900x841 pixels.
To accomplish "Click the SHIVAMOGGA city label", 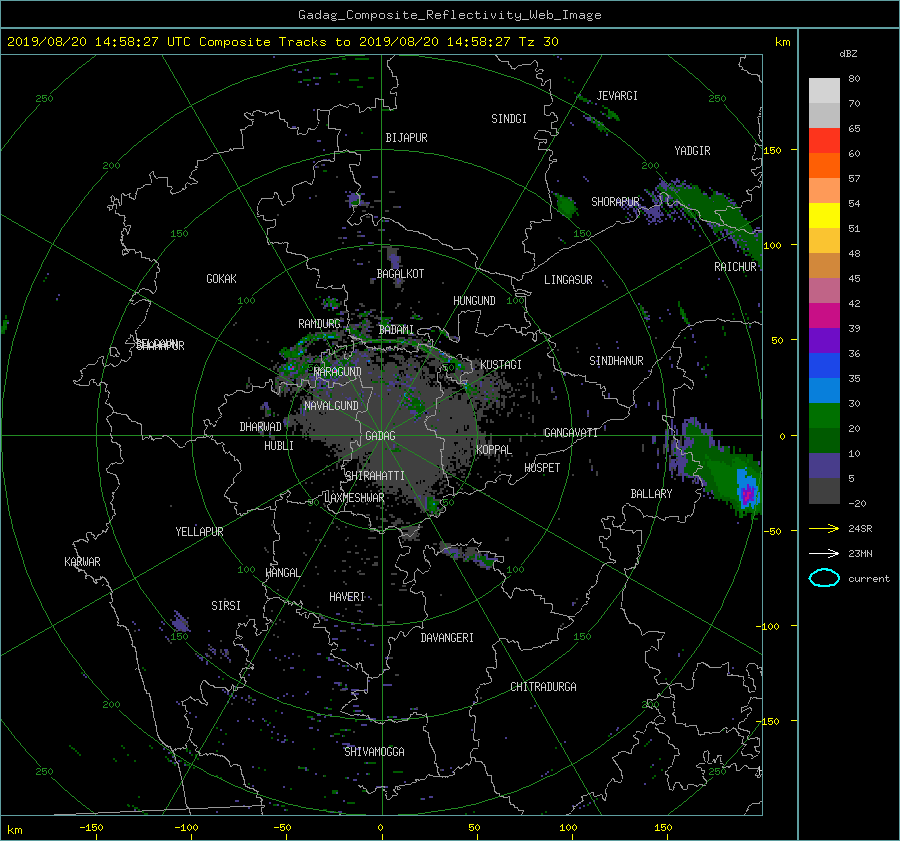I will point(374,752).
